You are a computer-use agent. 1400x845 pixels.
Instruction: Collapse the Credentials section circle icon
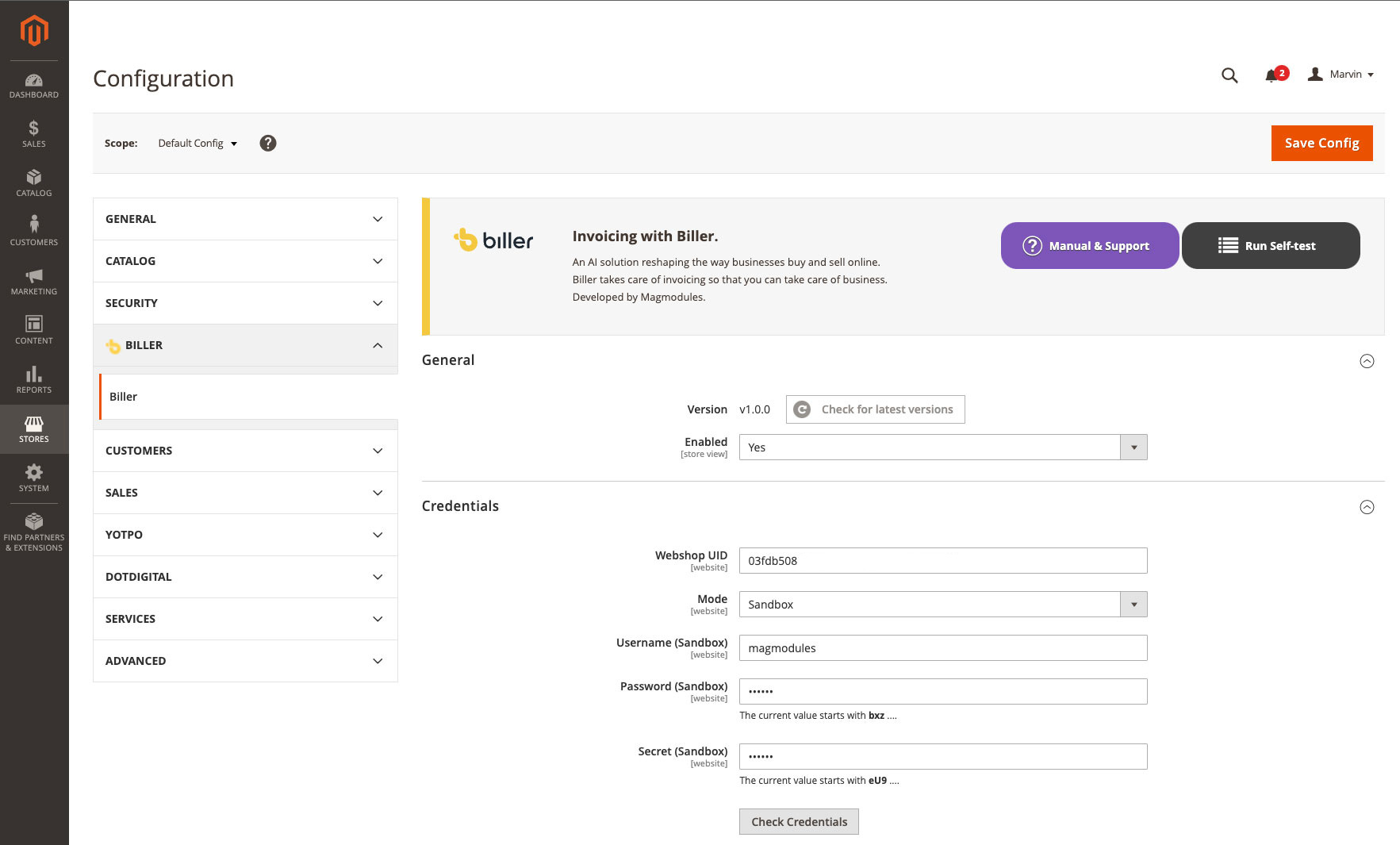coord(1367,507)
